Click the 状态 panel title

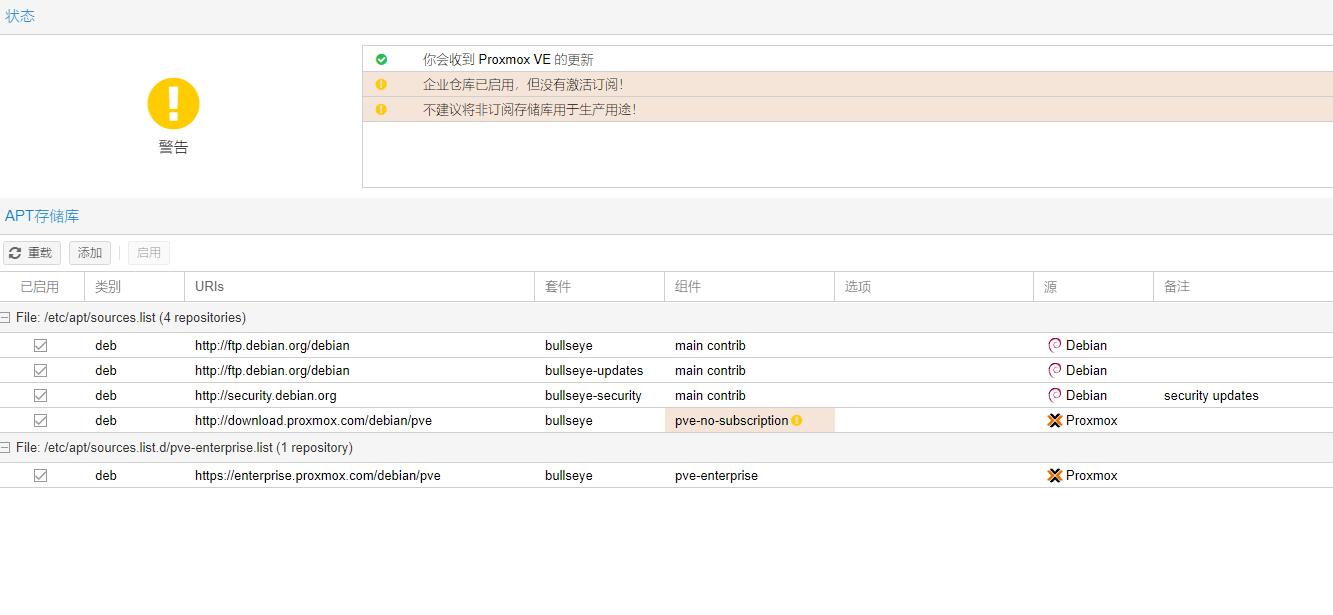[x=20, y=16]
